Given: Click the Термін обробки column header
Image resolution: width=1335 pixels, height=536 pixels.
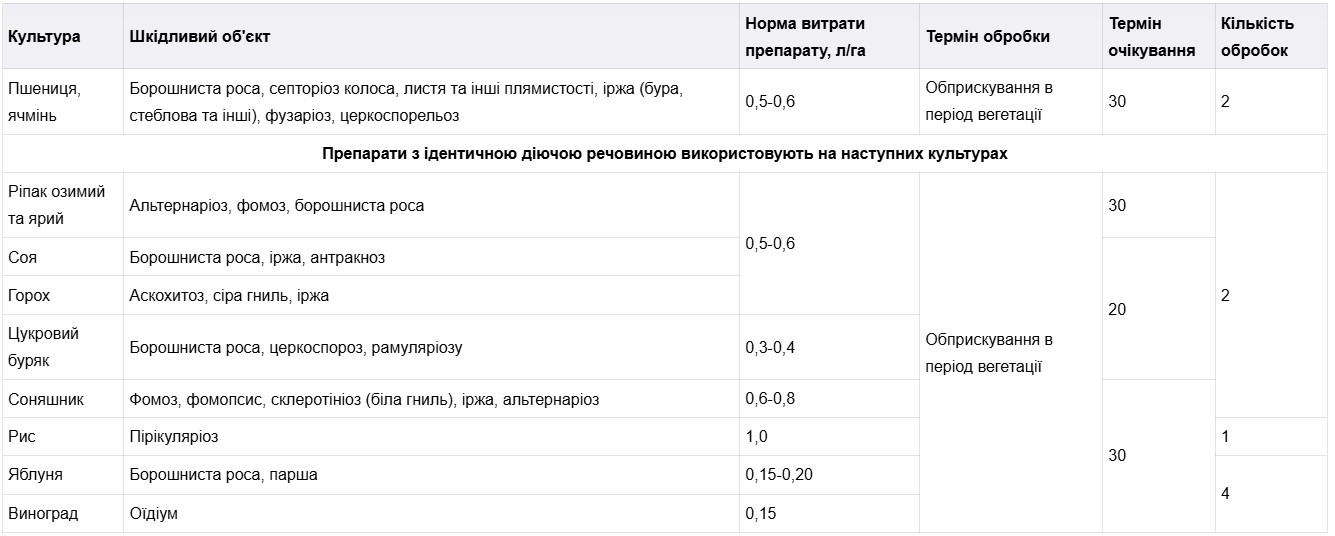Looking at the screenshot, I should 988,37.
